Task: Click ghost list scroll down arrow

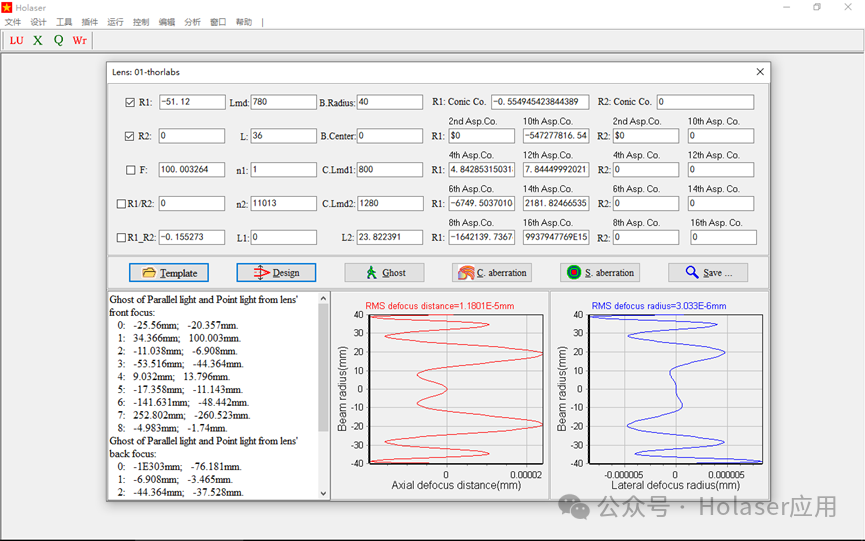Action: pyautogui.click(x=323, y=494)
